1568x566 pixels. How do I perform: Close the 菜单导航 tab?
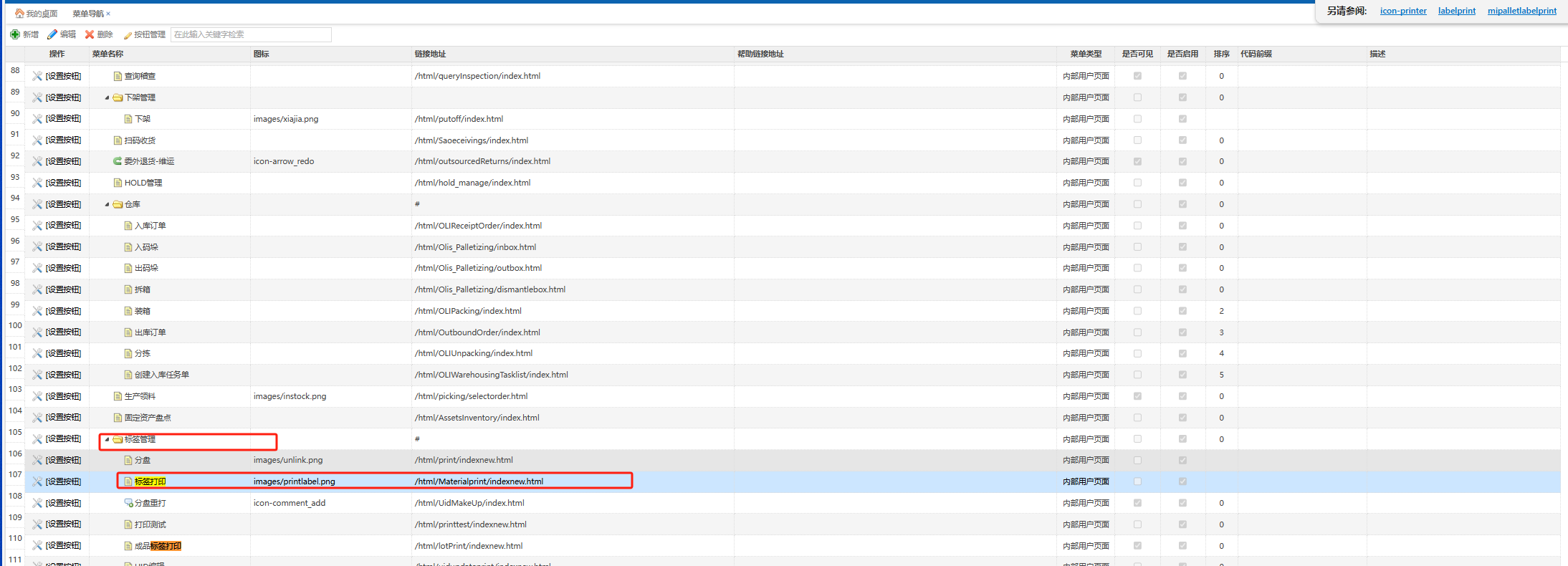tap(108, 14)
